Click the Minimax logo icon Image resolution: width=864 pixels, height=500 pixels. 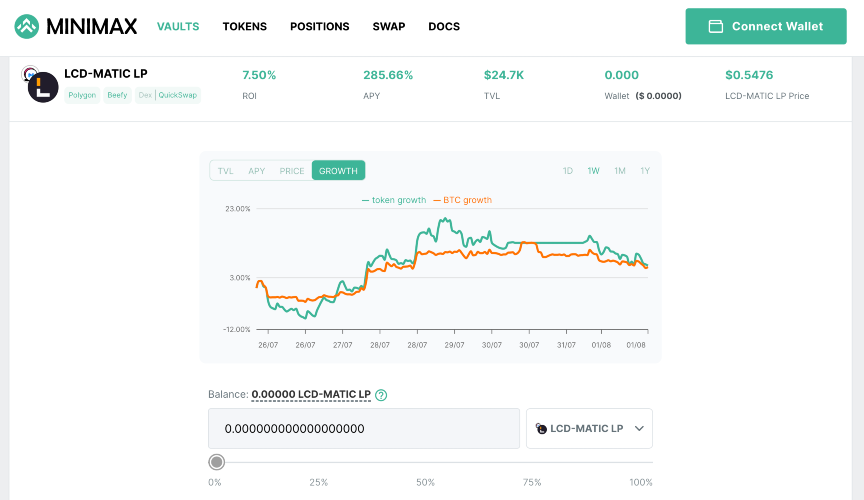26,26
